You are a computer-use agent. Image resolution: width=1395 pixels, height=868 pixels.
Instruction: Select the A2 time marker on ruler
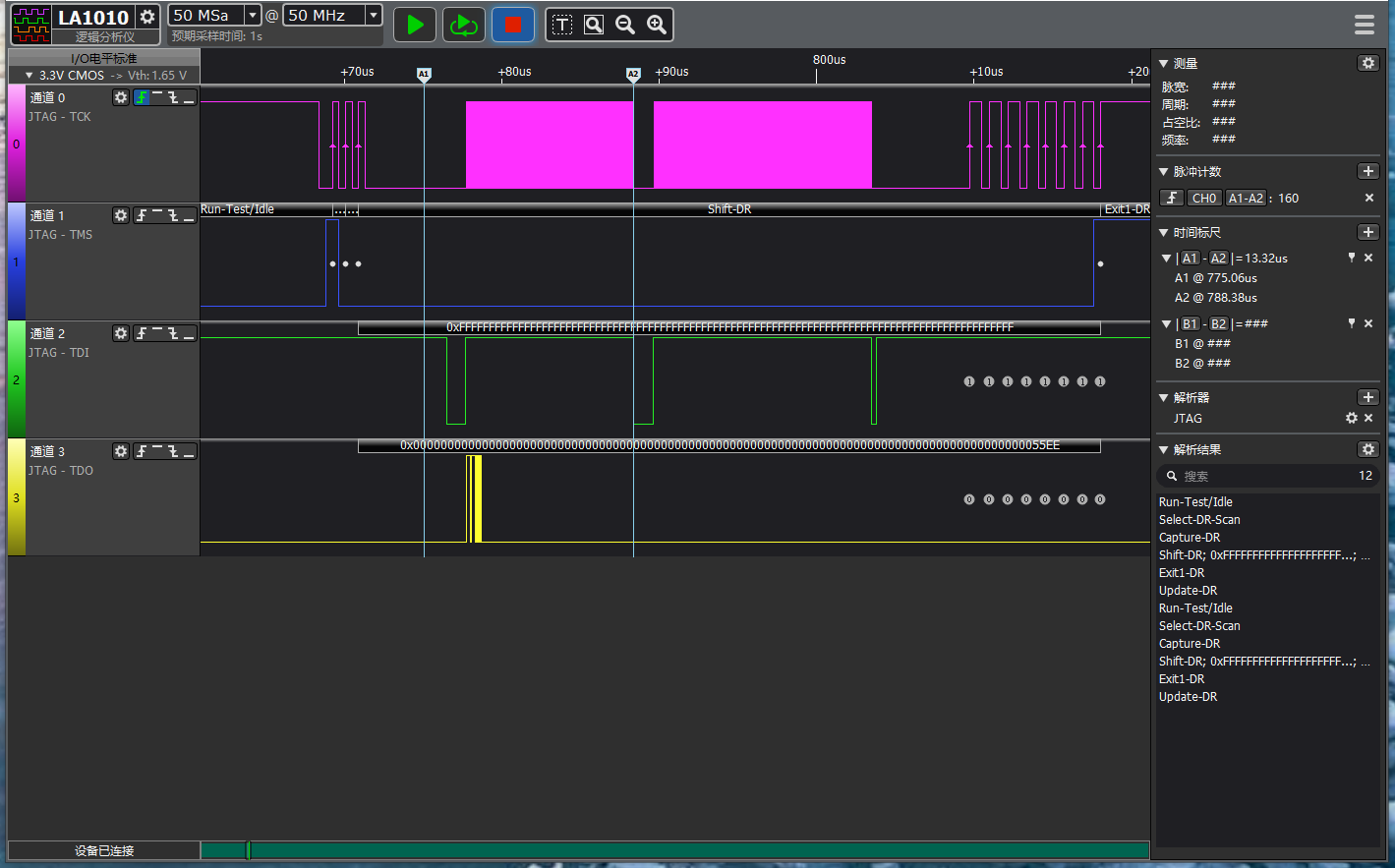coord(633,74)
